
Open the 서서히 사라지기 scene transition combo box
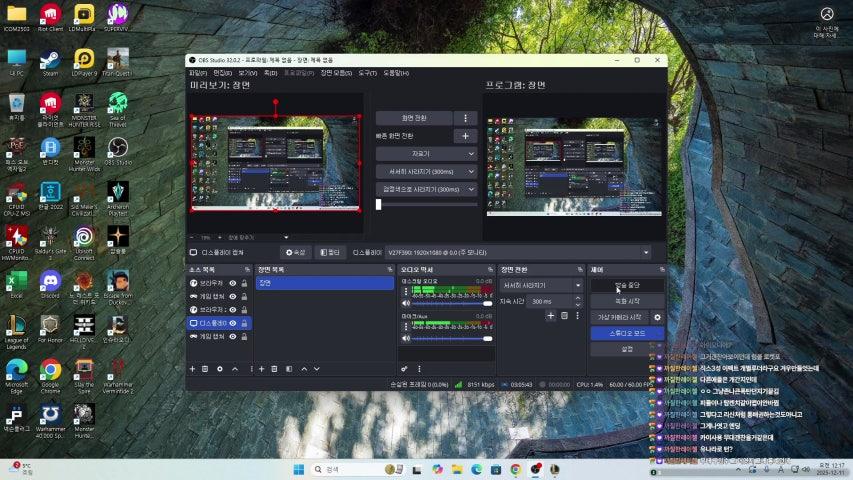(x=542, y=285)
